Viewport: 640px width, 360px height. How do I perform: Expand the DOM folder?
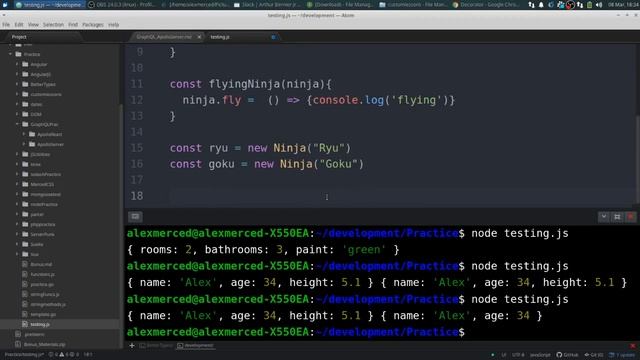17,114
